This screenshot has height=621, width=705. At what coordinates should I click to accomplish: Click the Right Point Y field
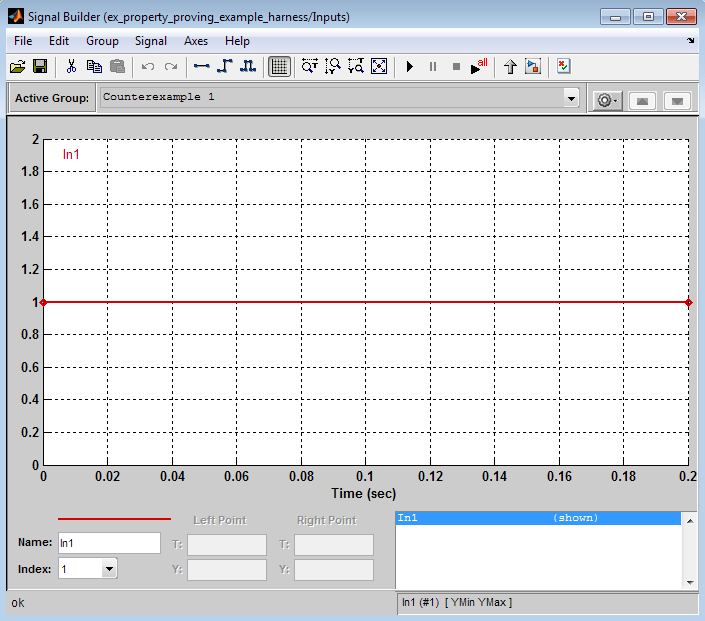334,570
